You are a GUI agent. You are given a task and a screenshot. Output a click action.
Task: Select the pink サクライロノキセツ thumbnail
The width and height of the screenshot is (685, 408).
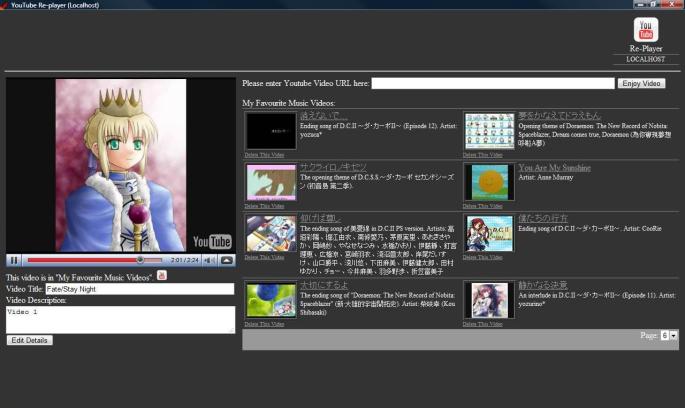pos(271,182)
